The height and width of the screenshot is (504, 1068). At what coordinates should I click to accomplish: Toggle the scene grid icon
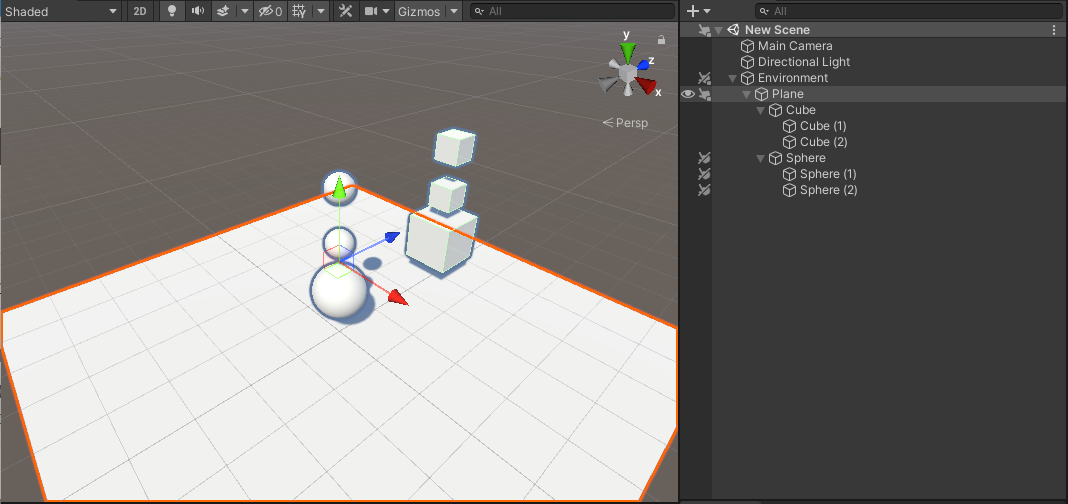298,11
